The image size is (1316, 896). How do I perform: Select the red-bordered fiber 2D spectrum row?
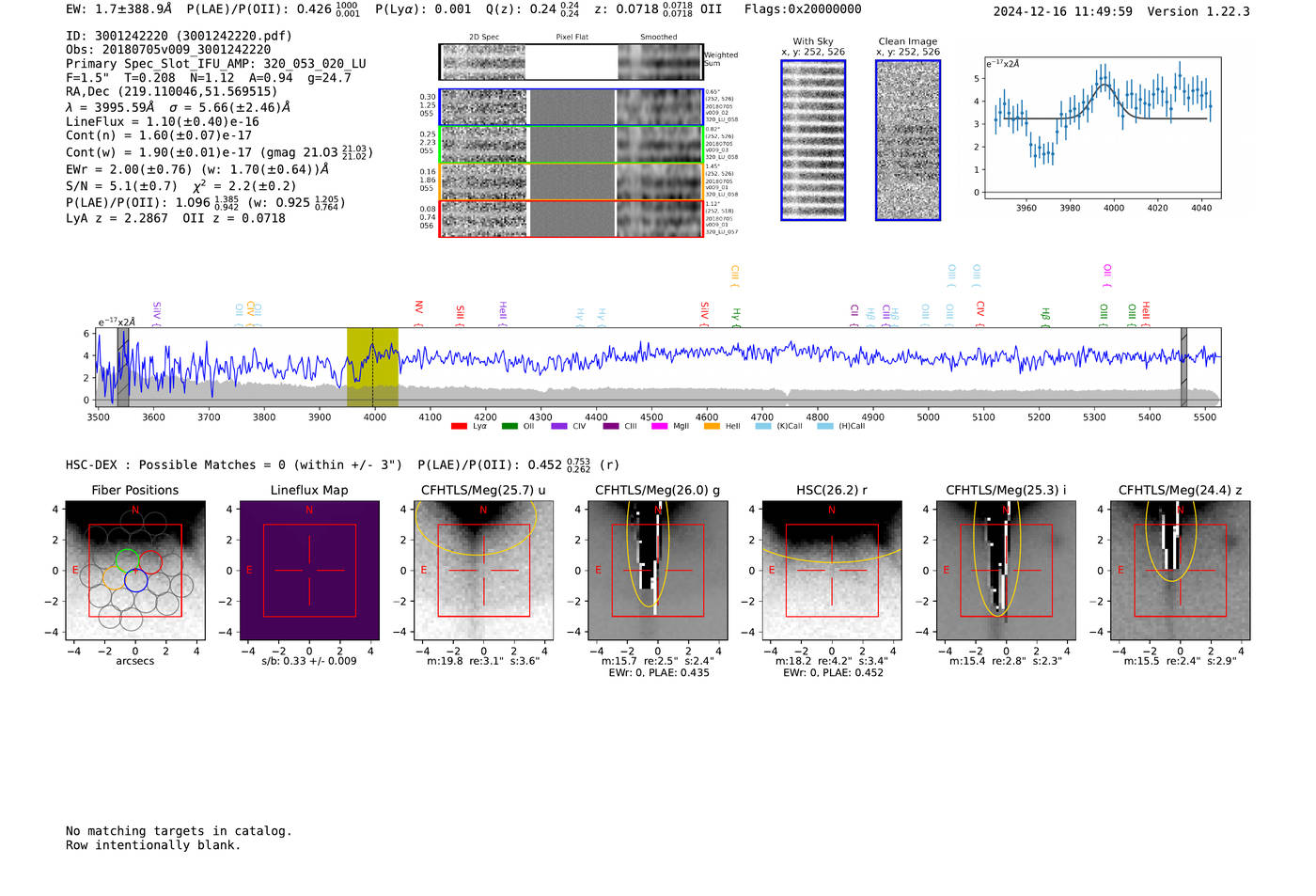(x=572, y=219)
